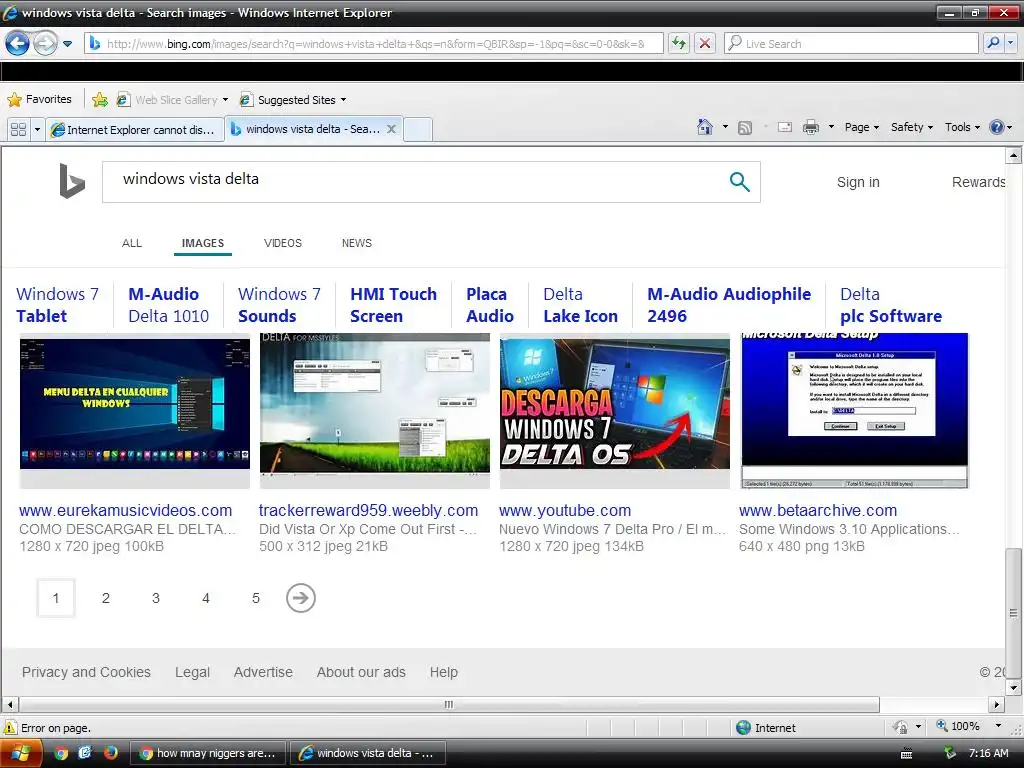Click the IE windows vista delta taskbar button
Image resolution: width=1024 pixels, height=768 pixels.
(368, 753)
